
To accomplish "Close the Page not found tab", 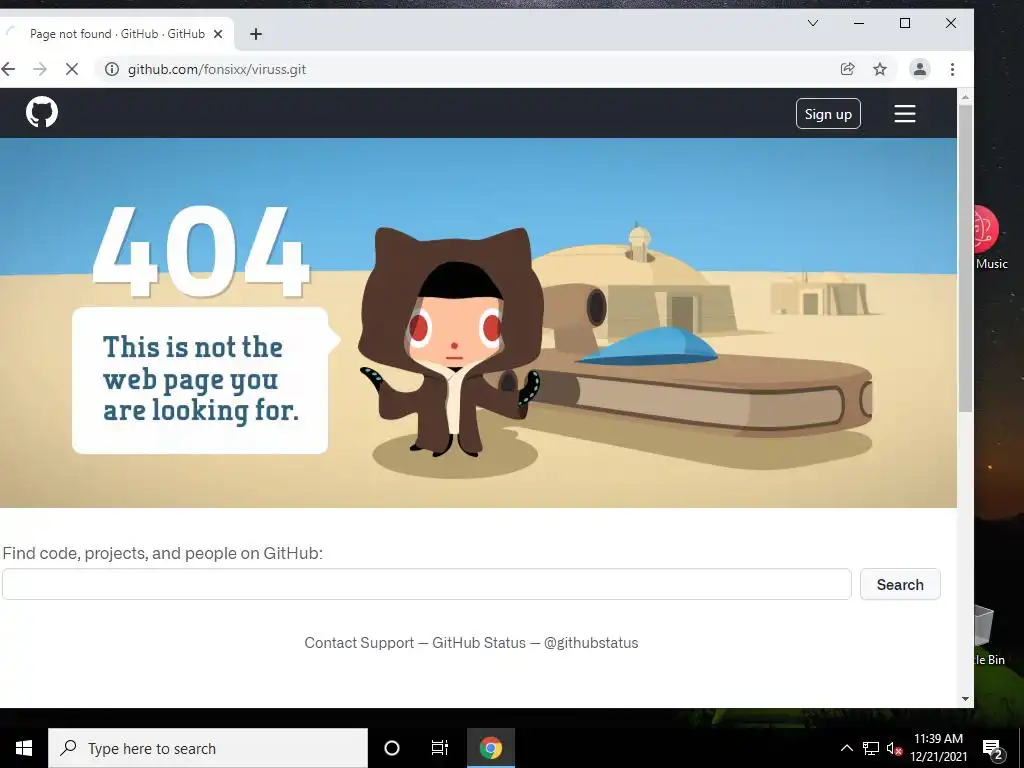I will tap(218, 34).
